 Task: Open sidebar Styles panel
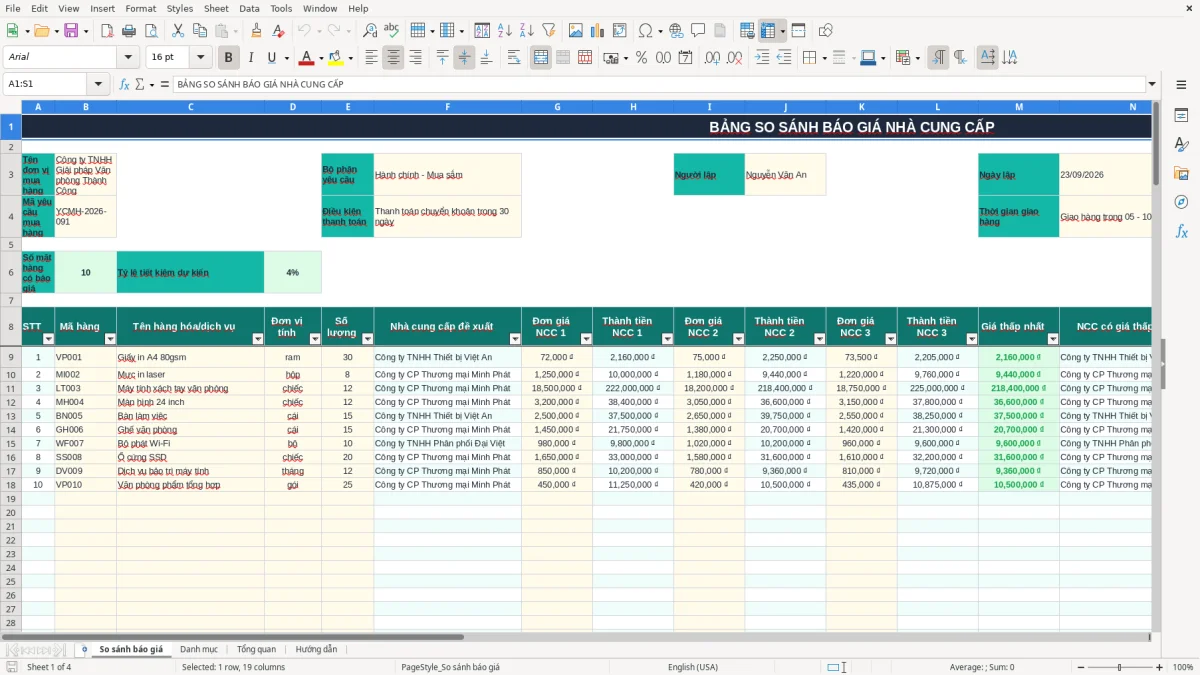pyautogui.click(x=1181, y=144)
